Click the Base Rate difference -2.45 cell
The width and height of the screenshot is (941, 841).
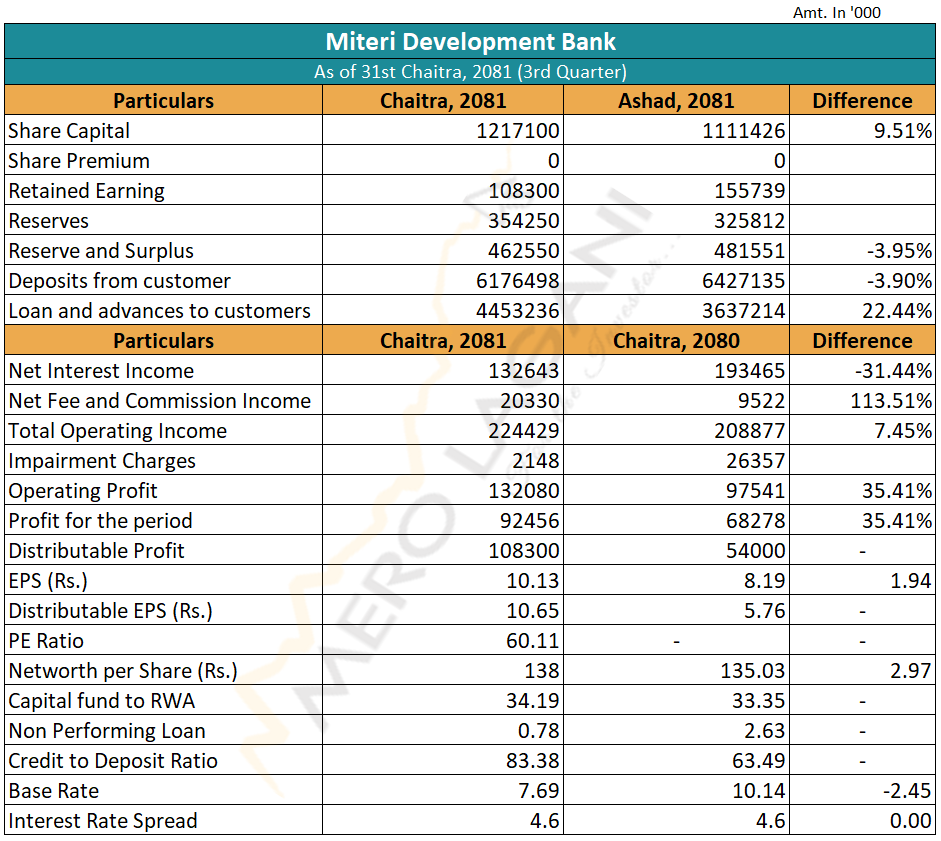tap(905, 791)
